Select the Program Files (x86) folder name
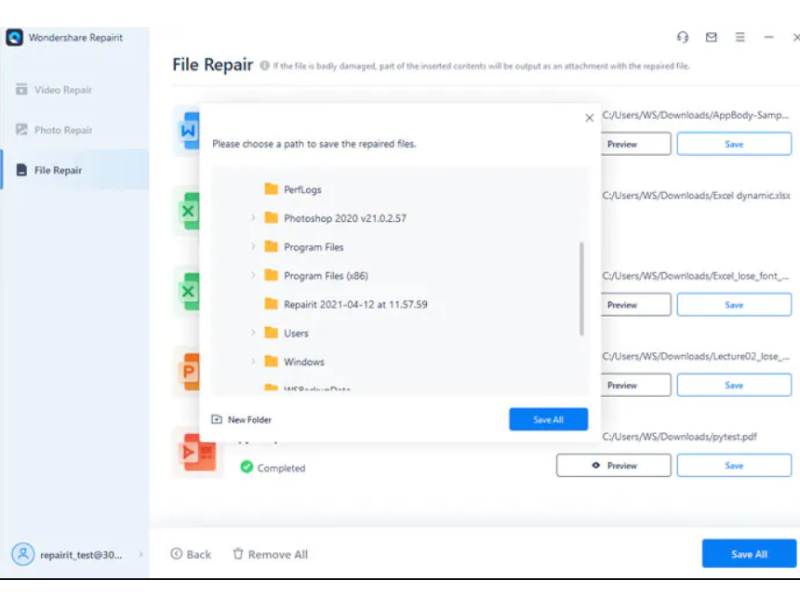The height and width of the screenshot is (600, 800). (326, 276)
